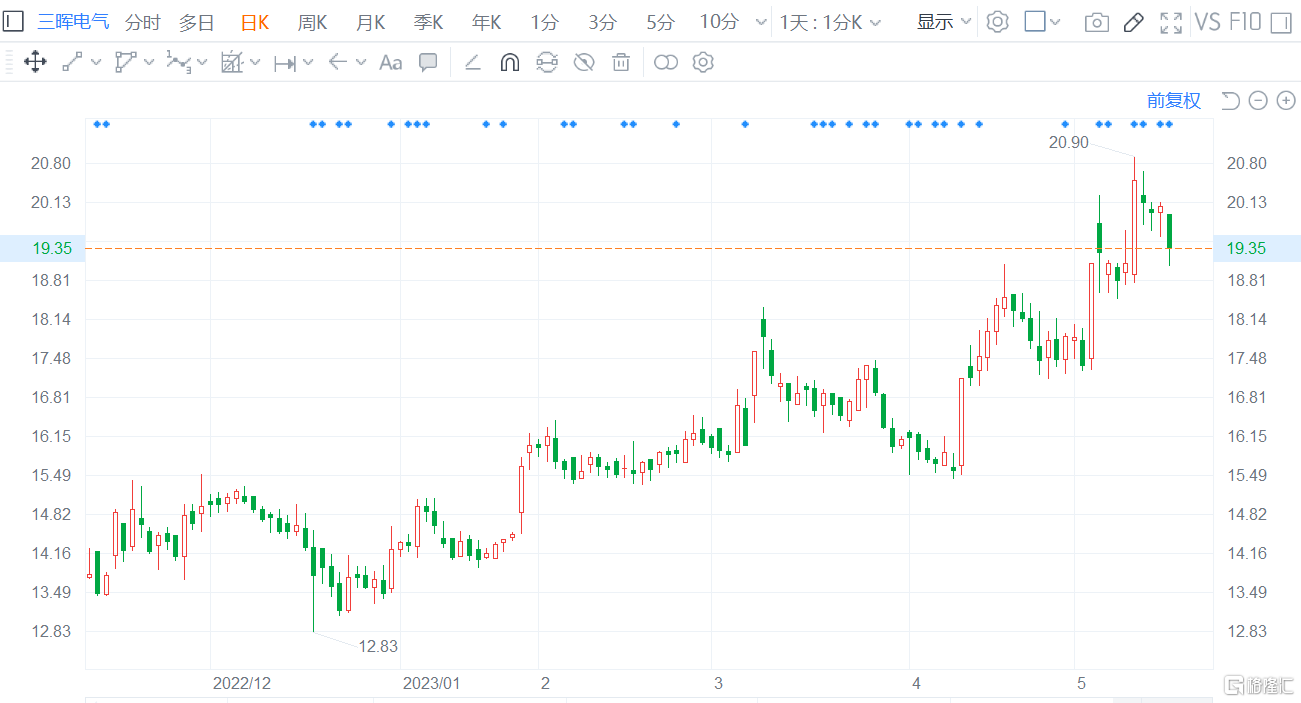Select the square chart layout icon
The width and height of the screenshot is (1301, 703).
(1036, 21)
